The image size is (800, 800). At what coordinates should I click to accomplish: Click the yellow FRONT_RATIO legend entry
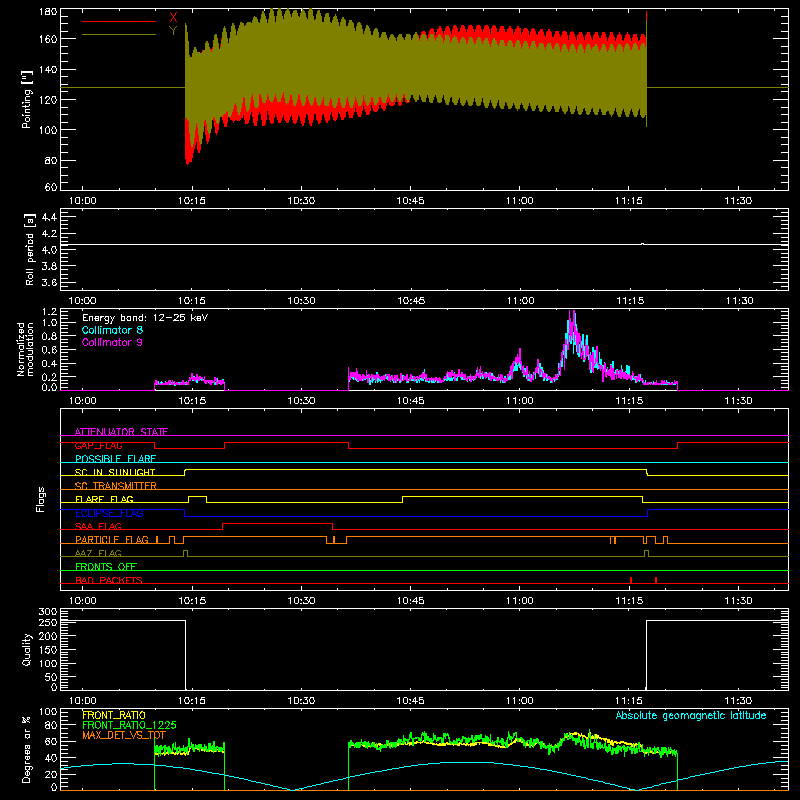click(114, 715)
